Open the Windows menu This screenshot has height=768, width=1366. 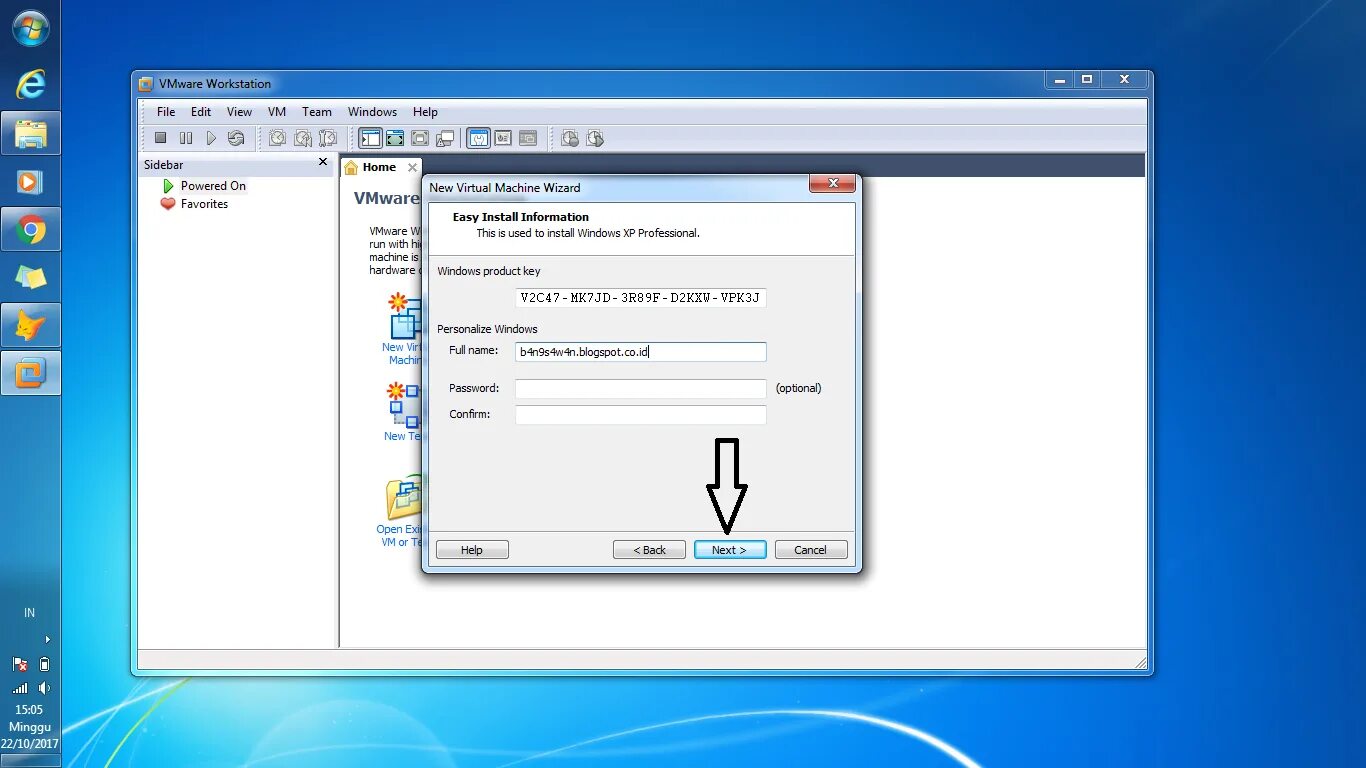point(372,112)
